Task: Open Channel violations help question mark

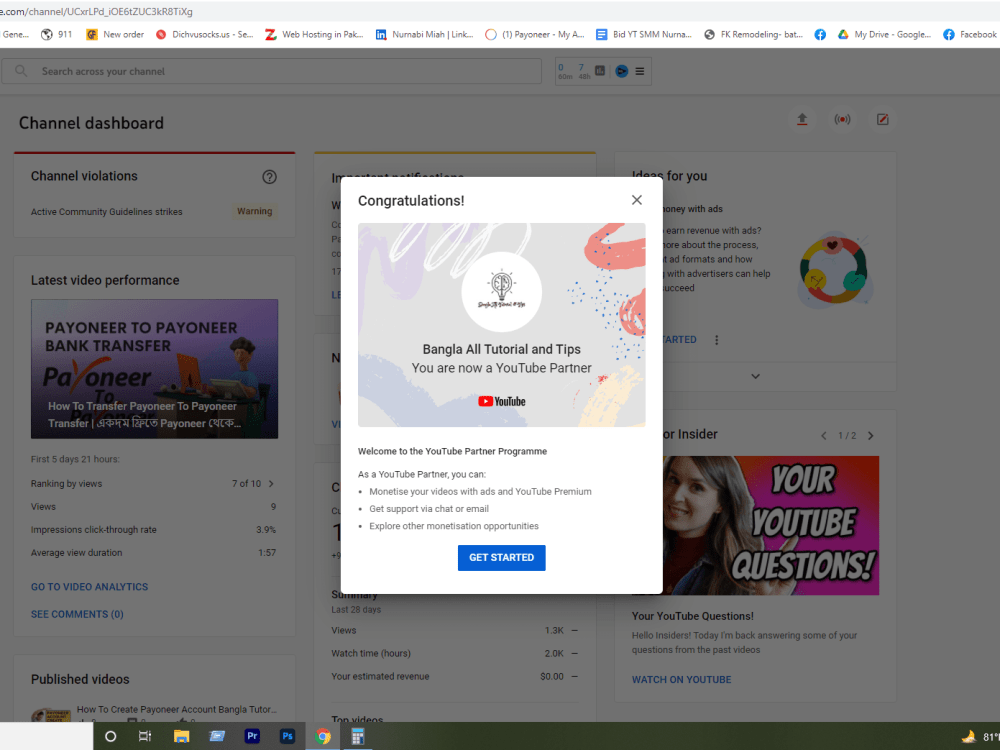Action: [269, 177]
